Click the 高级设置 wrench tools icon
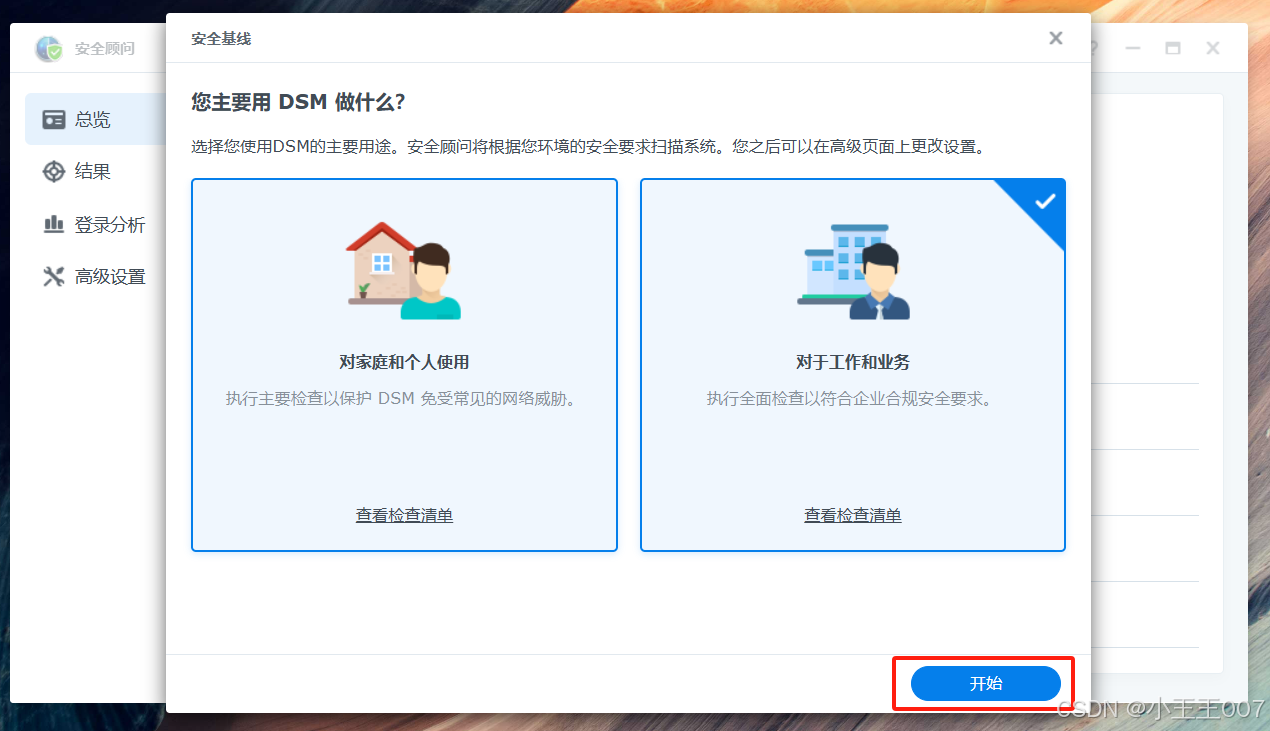 54,277
